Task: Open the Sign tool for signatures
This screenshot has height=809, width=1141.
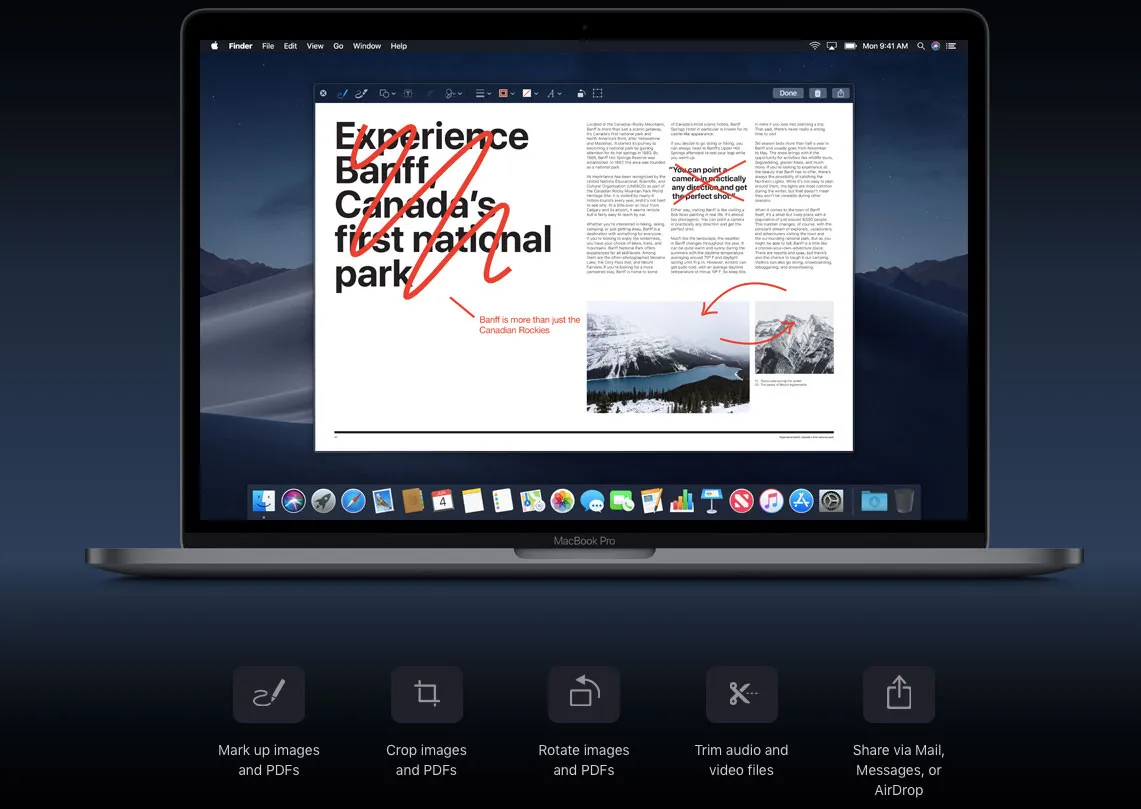Action: pyautogui.click(x=452, y=92)
